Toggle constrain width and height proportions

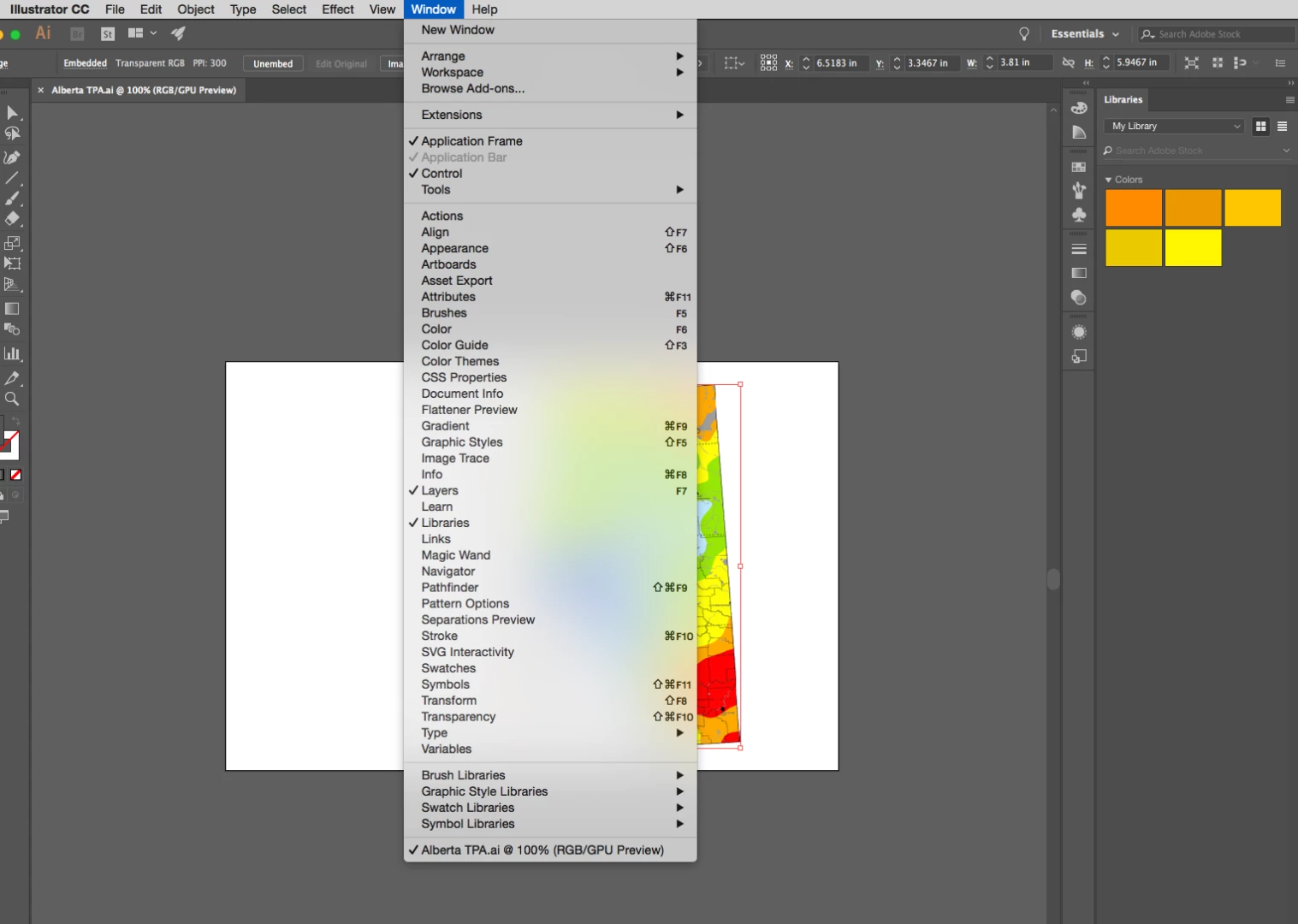(1068, 62)
